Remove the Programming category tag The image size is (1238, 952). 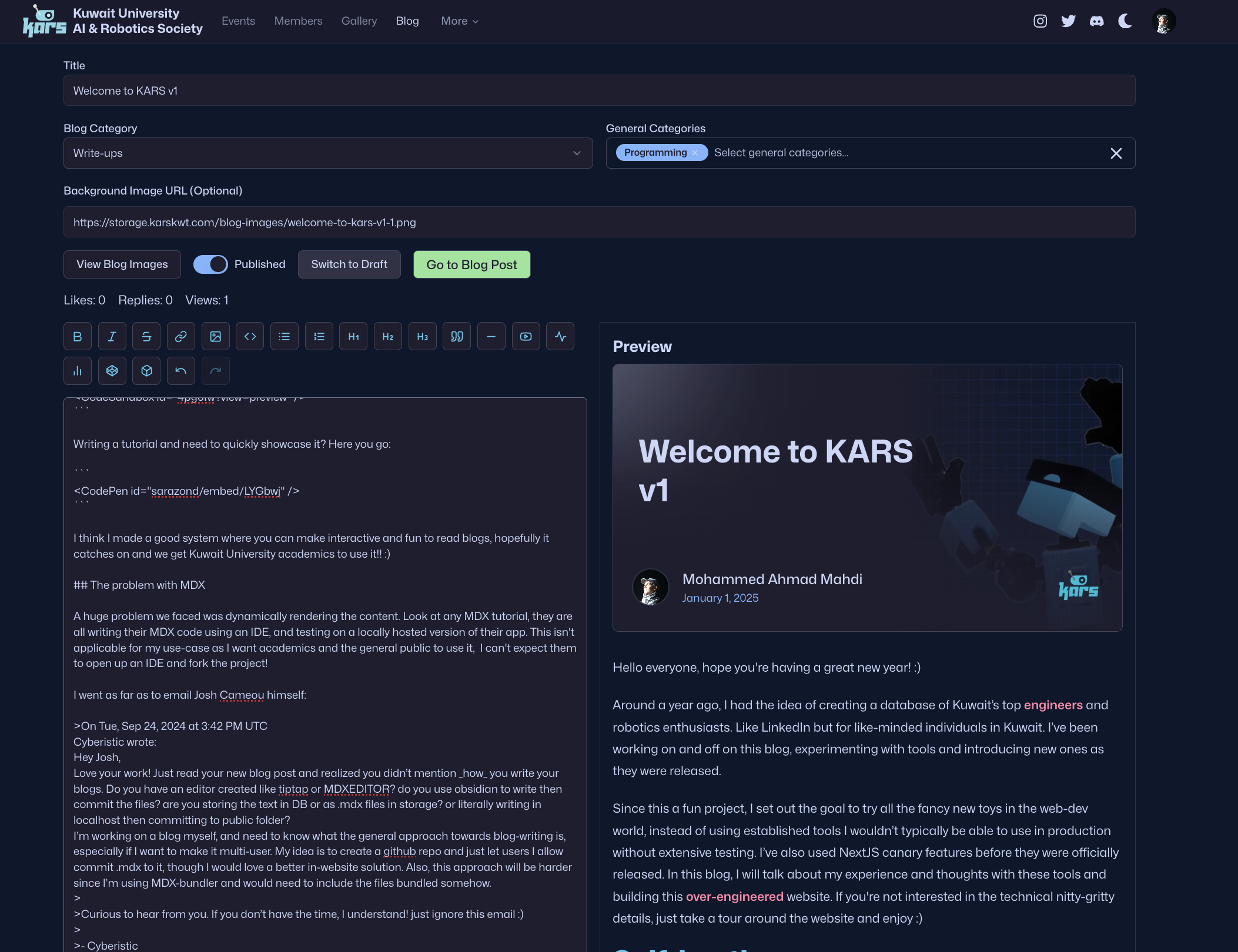tap(695, 153)
